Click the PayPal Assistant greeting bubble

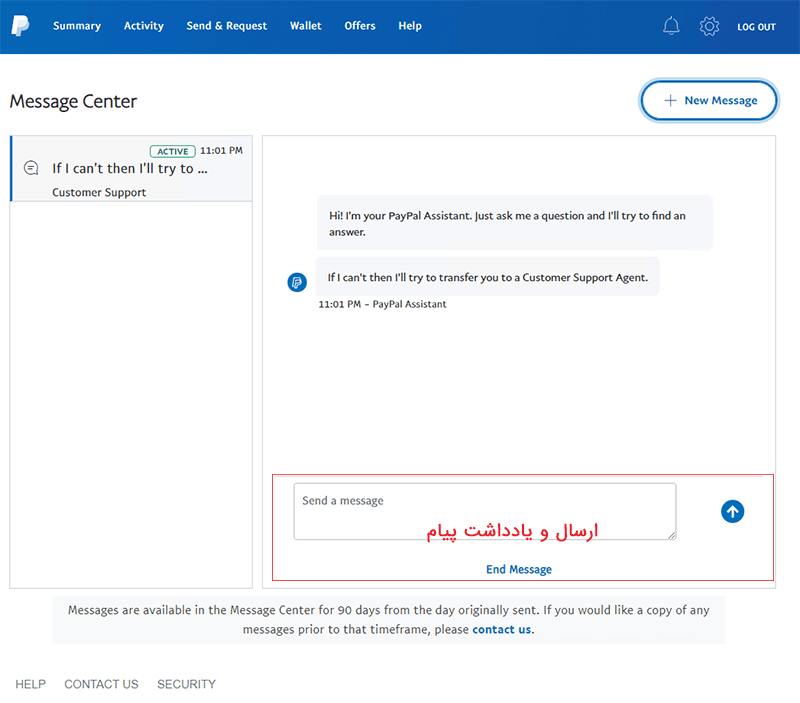[x=515, y=223]
